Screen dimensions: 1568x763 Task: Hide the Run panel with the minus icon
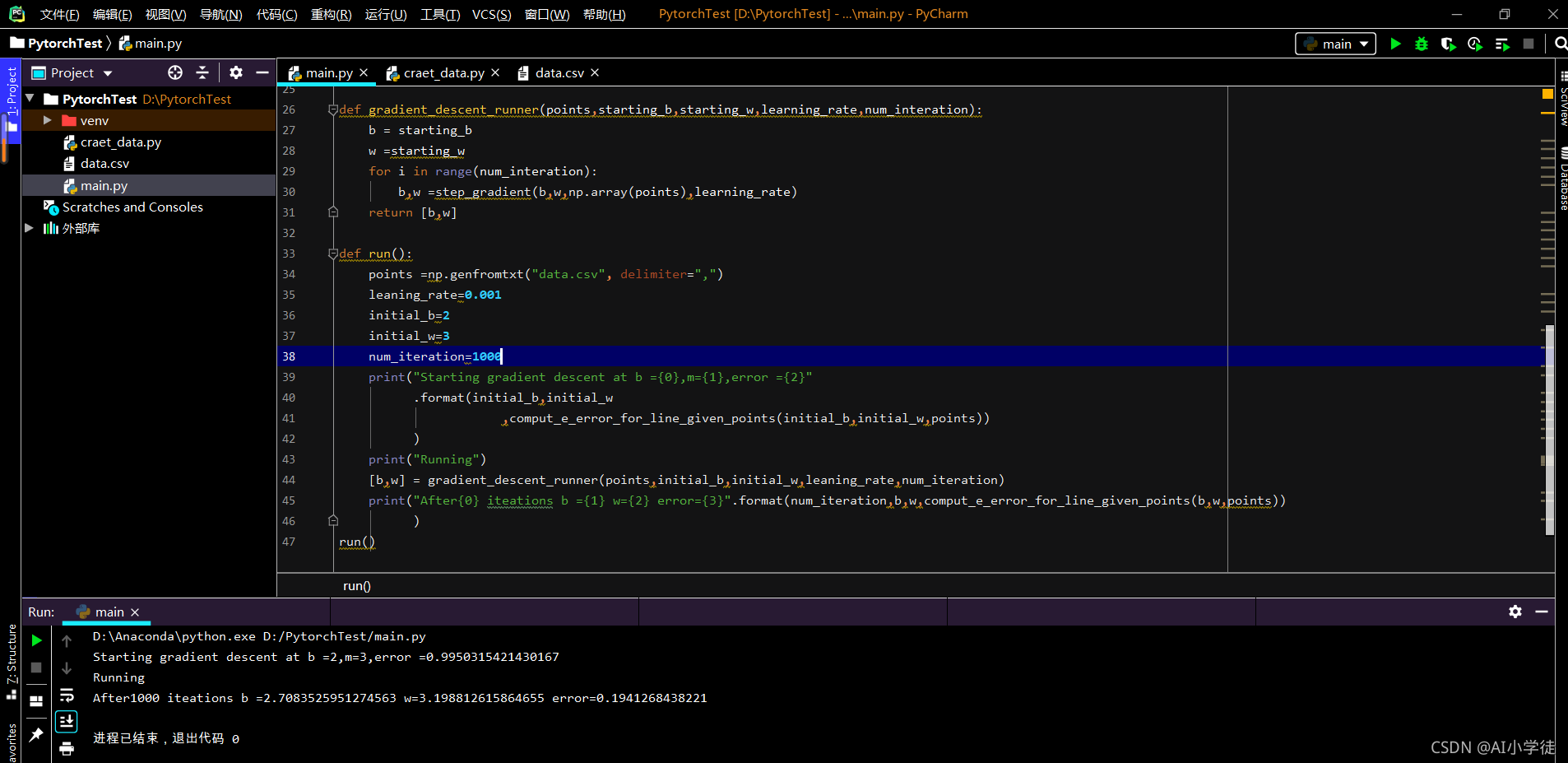1542,612
